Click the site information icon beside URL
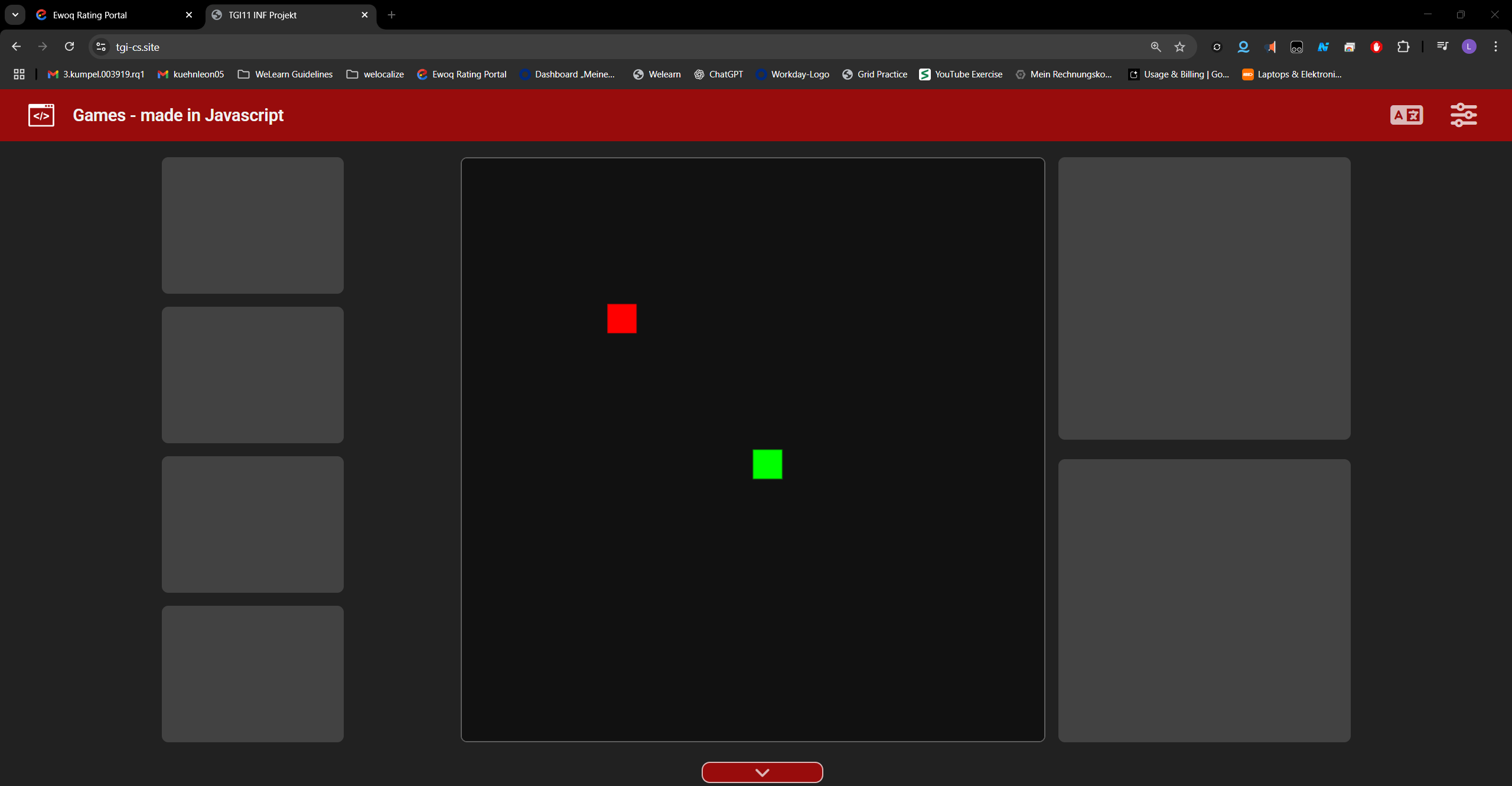1512x786 pixels. click(101, 47)
